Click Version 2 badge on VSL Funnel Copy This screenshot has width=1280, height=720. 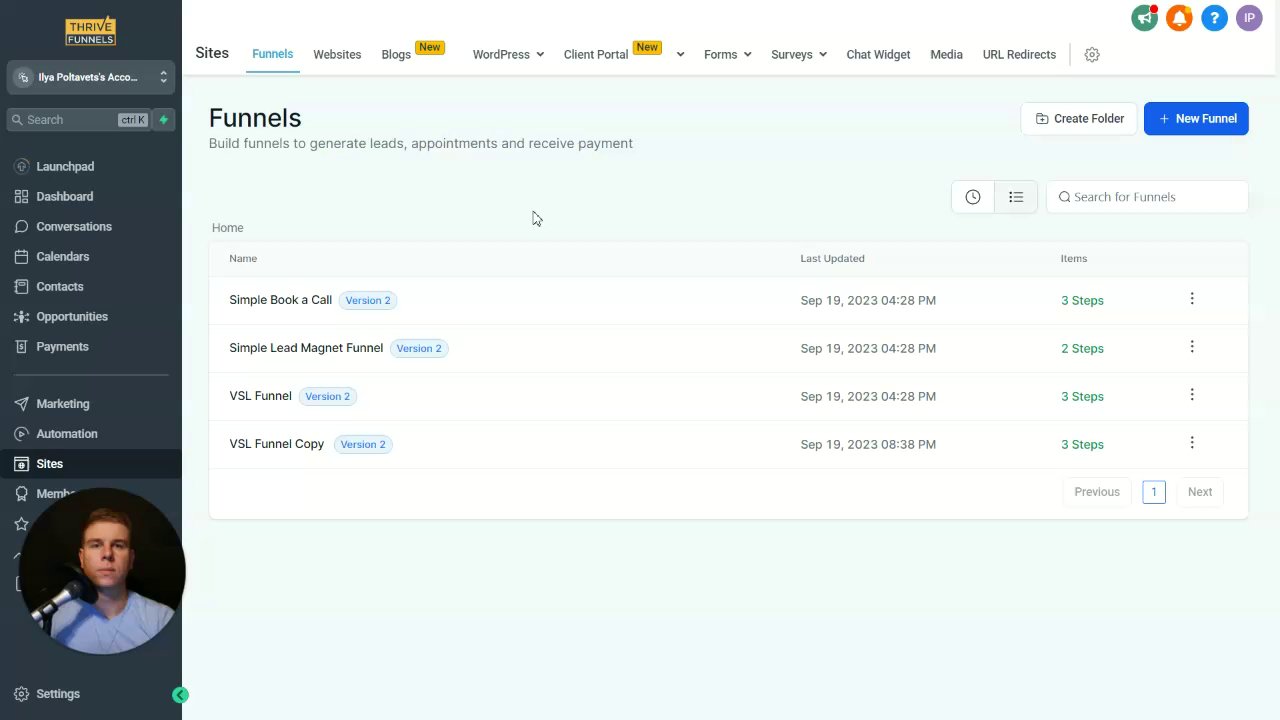363,445
